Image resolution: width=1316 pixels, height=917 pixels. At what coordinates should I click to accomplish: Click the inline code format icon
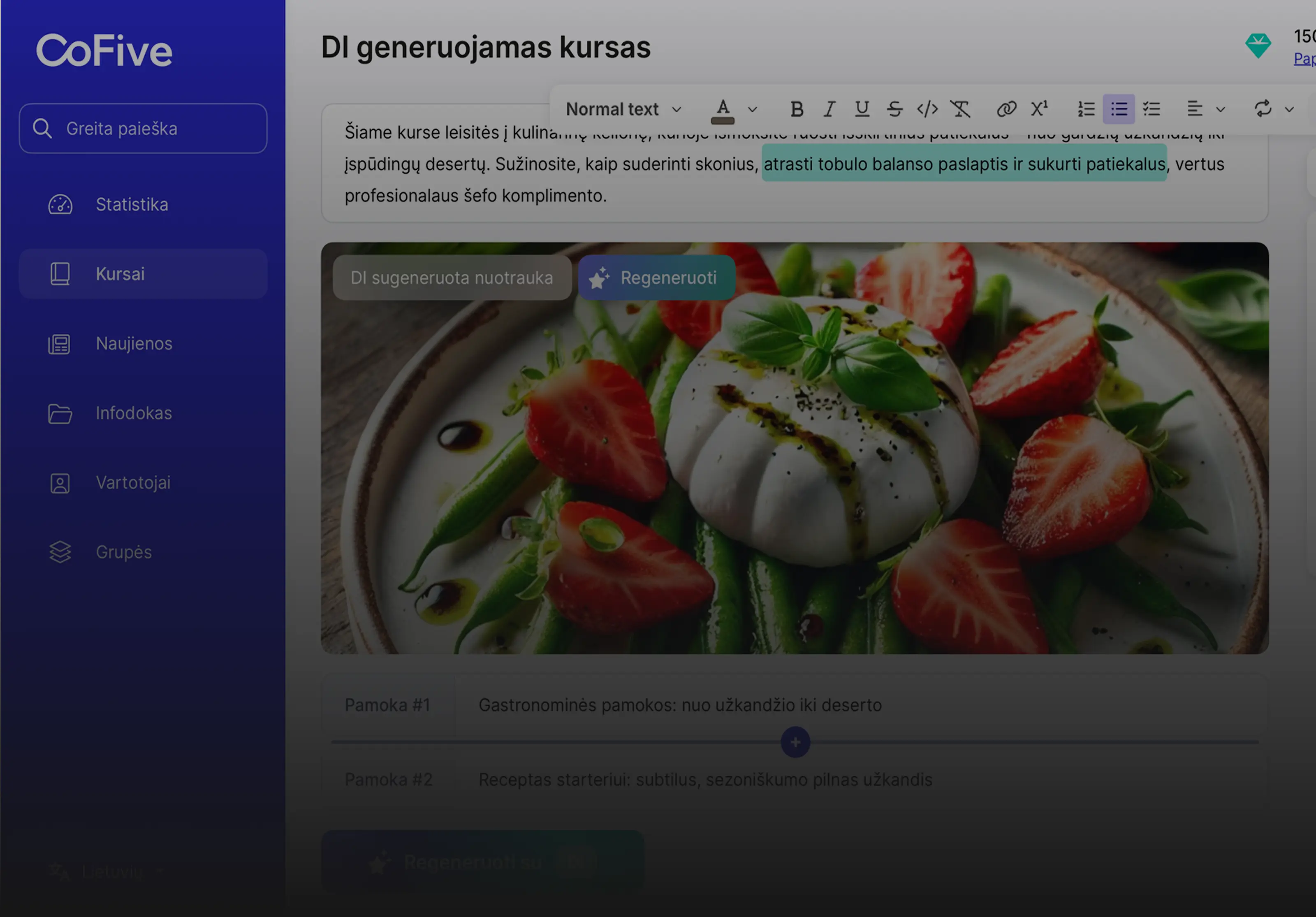pyautogui.click(x=927, y=109)
